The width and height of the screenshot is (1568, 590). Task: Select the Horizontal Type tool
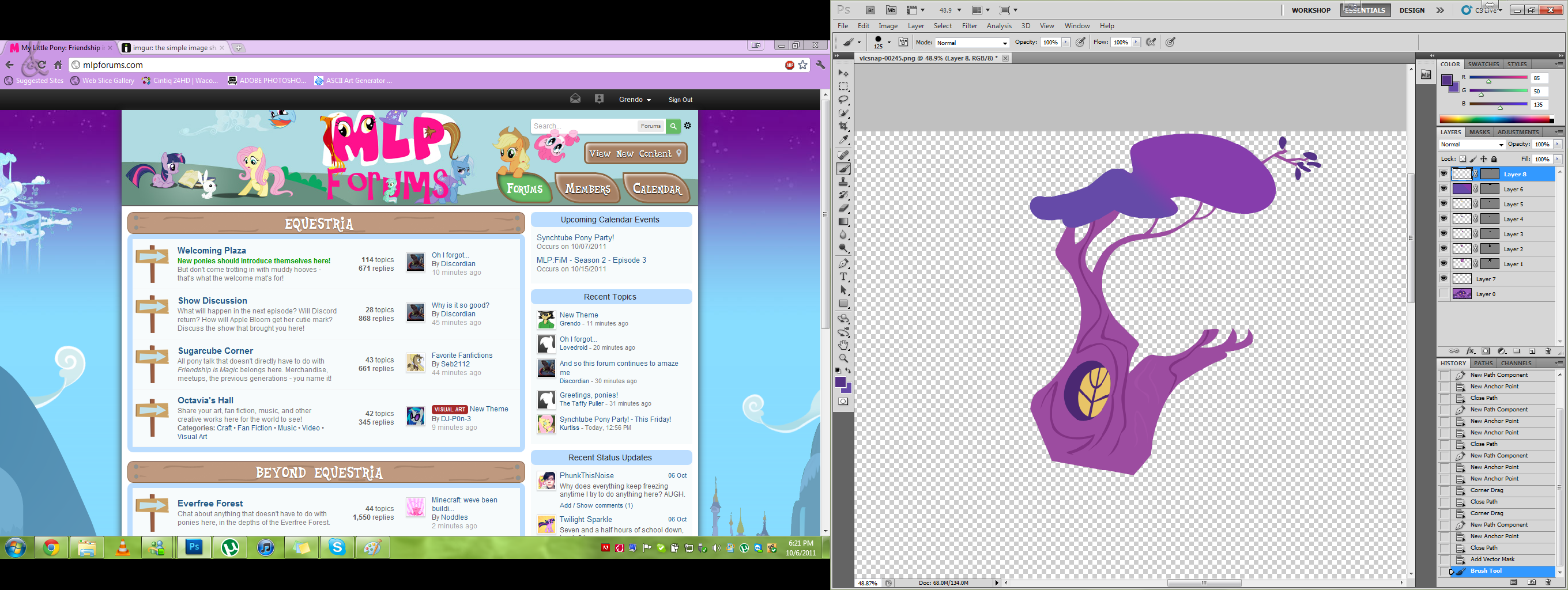843,277
